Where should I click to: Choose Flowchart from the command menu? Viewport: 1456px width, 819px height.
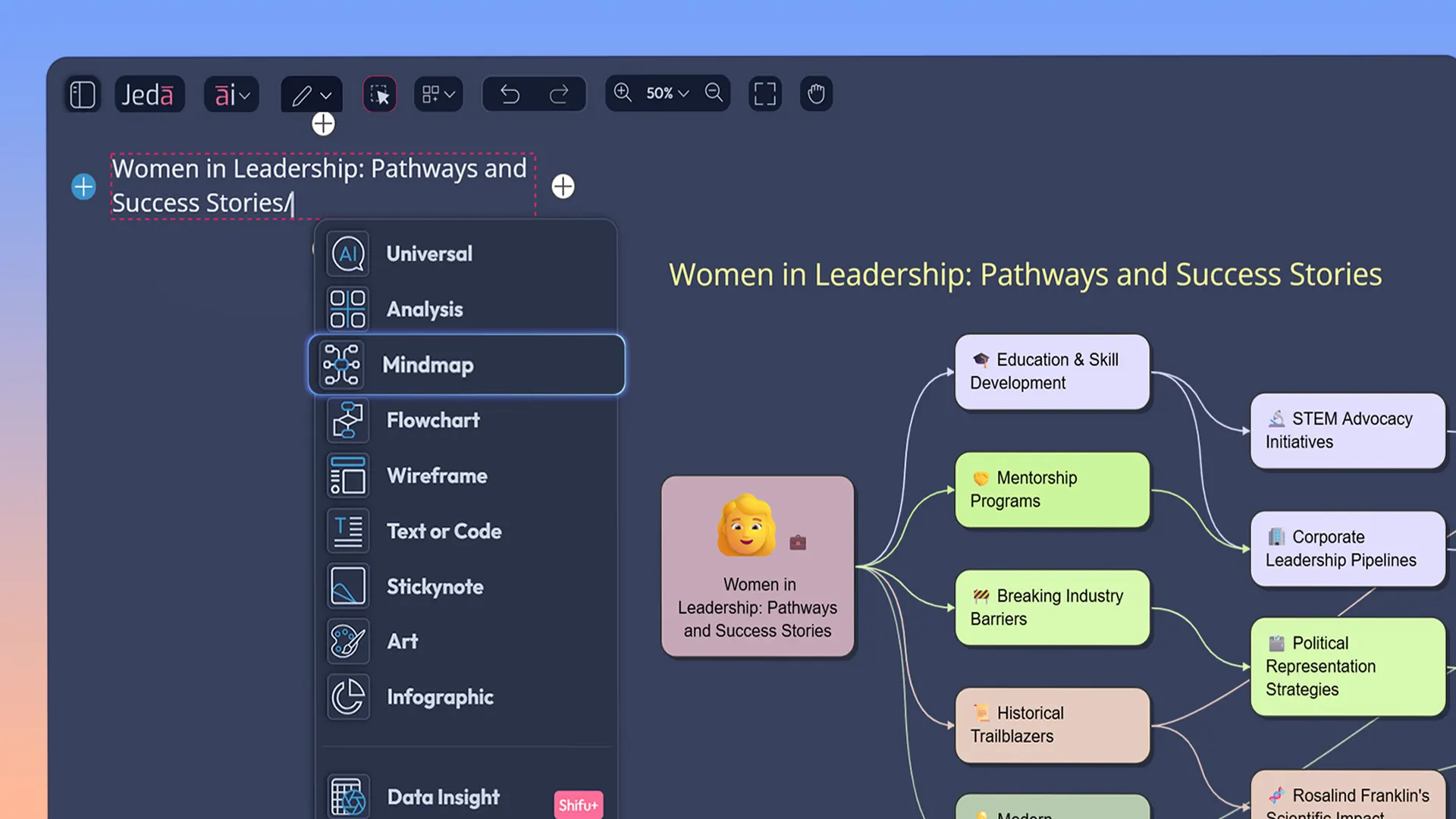click(x=433, y=420)
